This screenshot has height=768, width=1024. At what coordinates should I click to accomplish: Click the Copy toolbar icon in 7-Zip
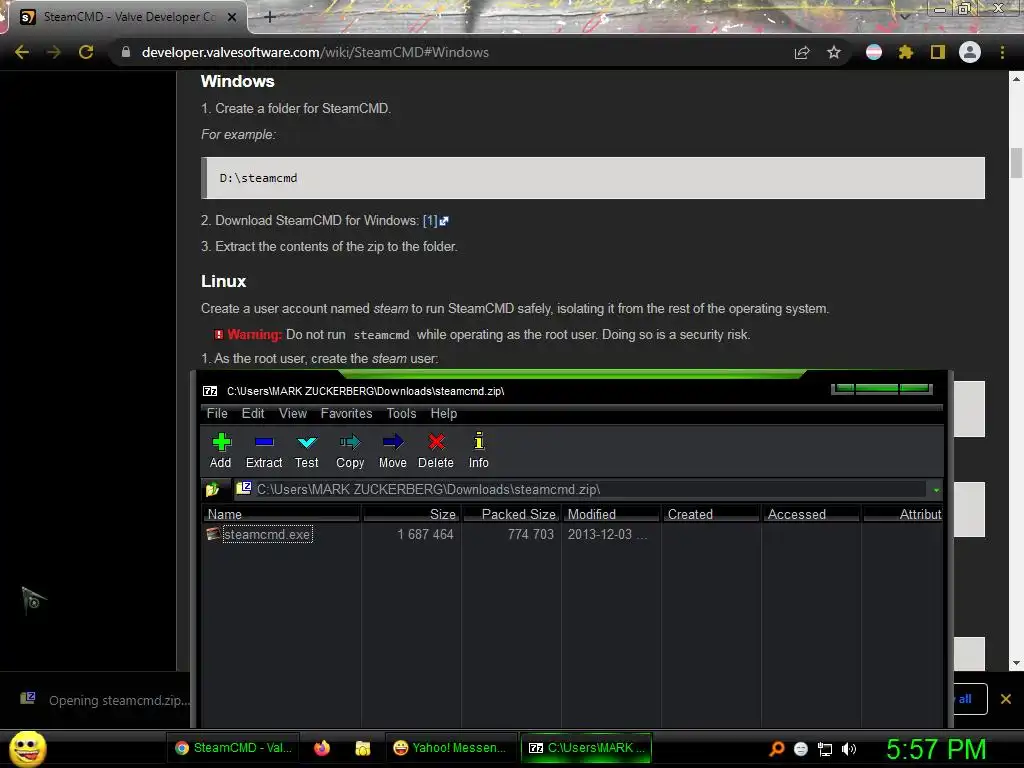(350, 451)
